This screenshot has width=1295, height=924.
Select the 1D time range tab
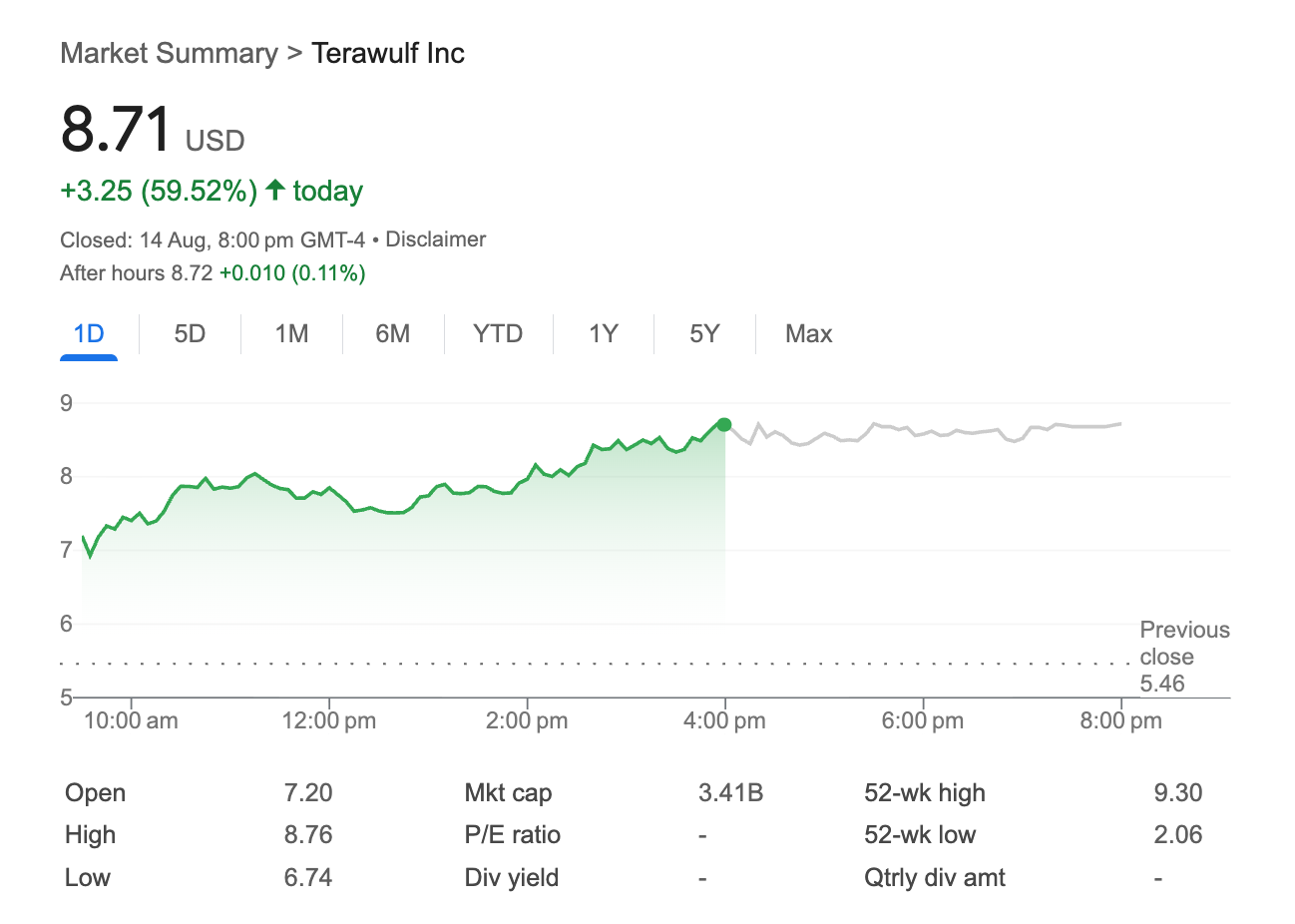89,333
